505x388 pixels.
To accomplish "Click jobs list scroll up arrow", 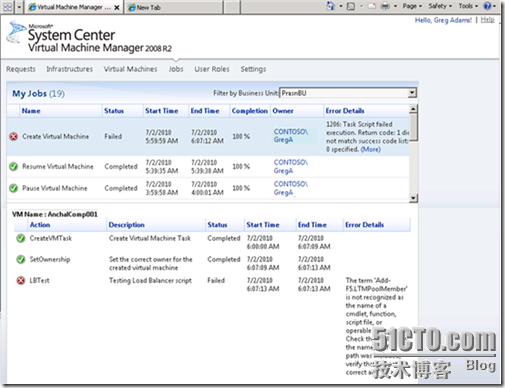I will point(413,109).
